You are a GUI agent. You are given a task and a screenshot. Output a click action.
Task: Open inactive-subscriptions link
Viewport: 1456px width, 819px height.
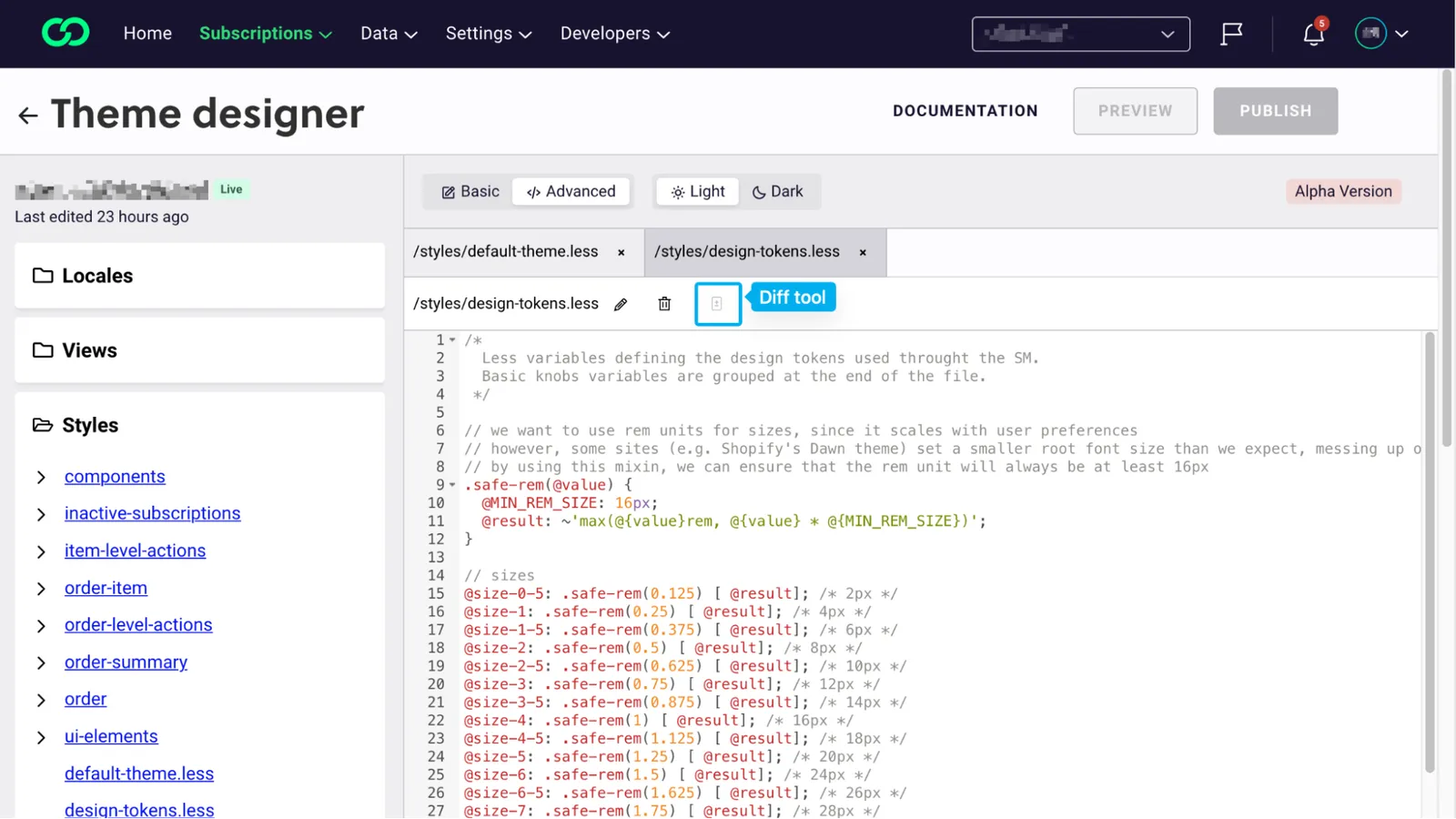click(x=152, y=513)
